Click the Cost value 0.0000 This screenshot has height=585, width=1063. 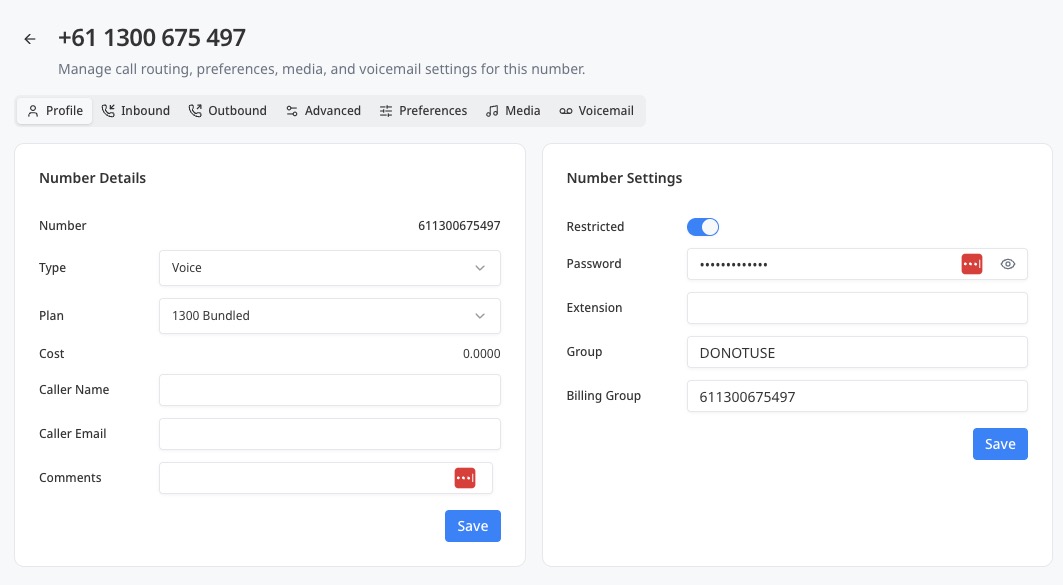tap(481, 354)
